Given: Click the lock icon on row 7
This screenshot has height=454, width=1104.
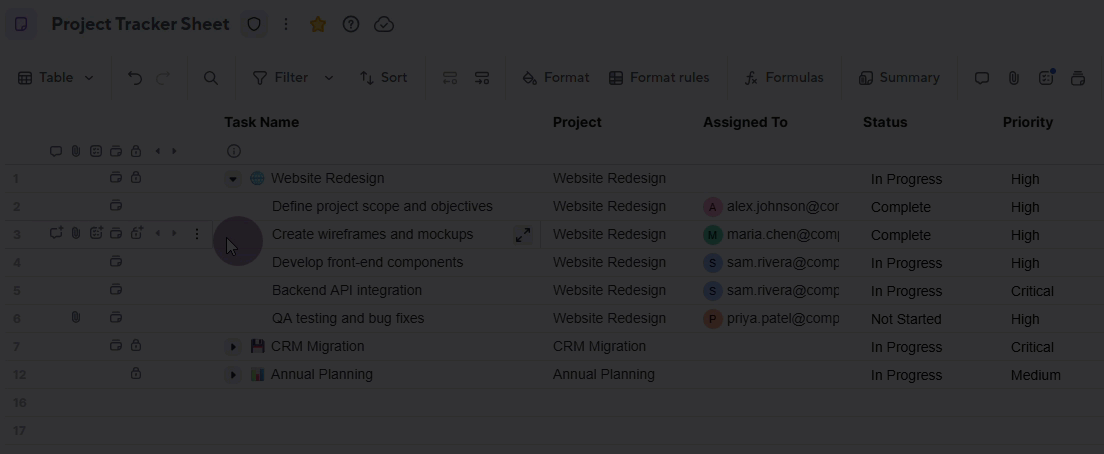Looking at the screenshot, I should (x=136, y=346).
